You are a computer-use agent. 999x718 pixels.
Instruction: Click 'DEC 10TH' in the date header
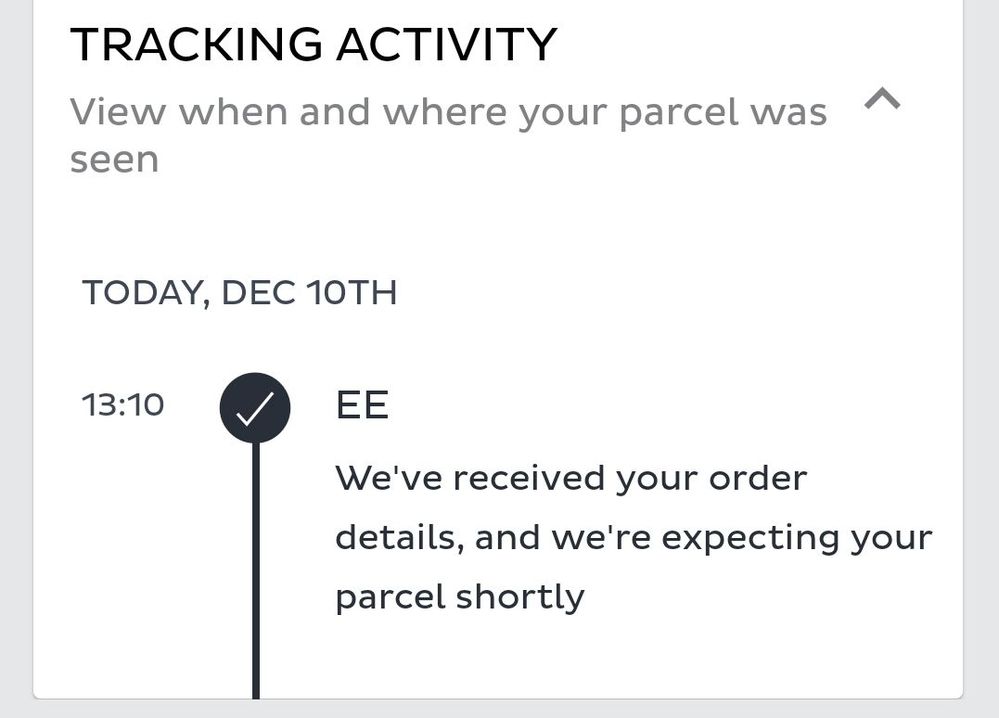pyautogui.click(x=309, y=293)
